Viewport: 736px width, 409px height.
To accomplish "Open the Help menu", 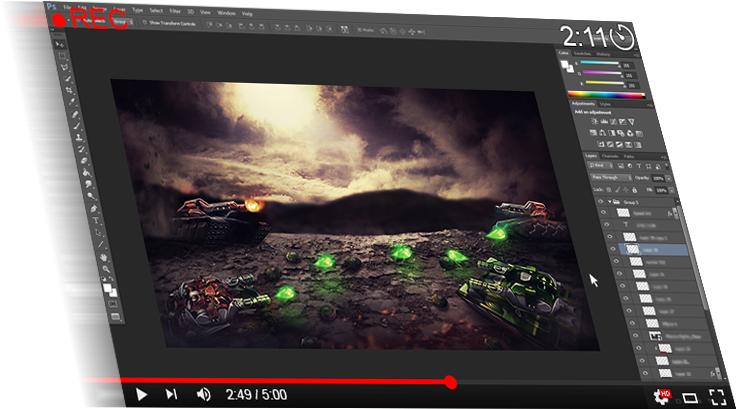I will (x=247, y=14).
